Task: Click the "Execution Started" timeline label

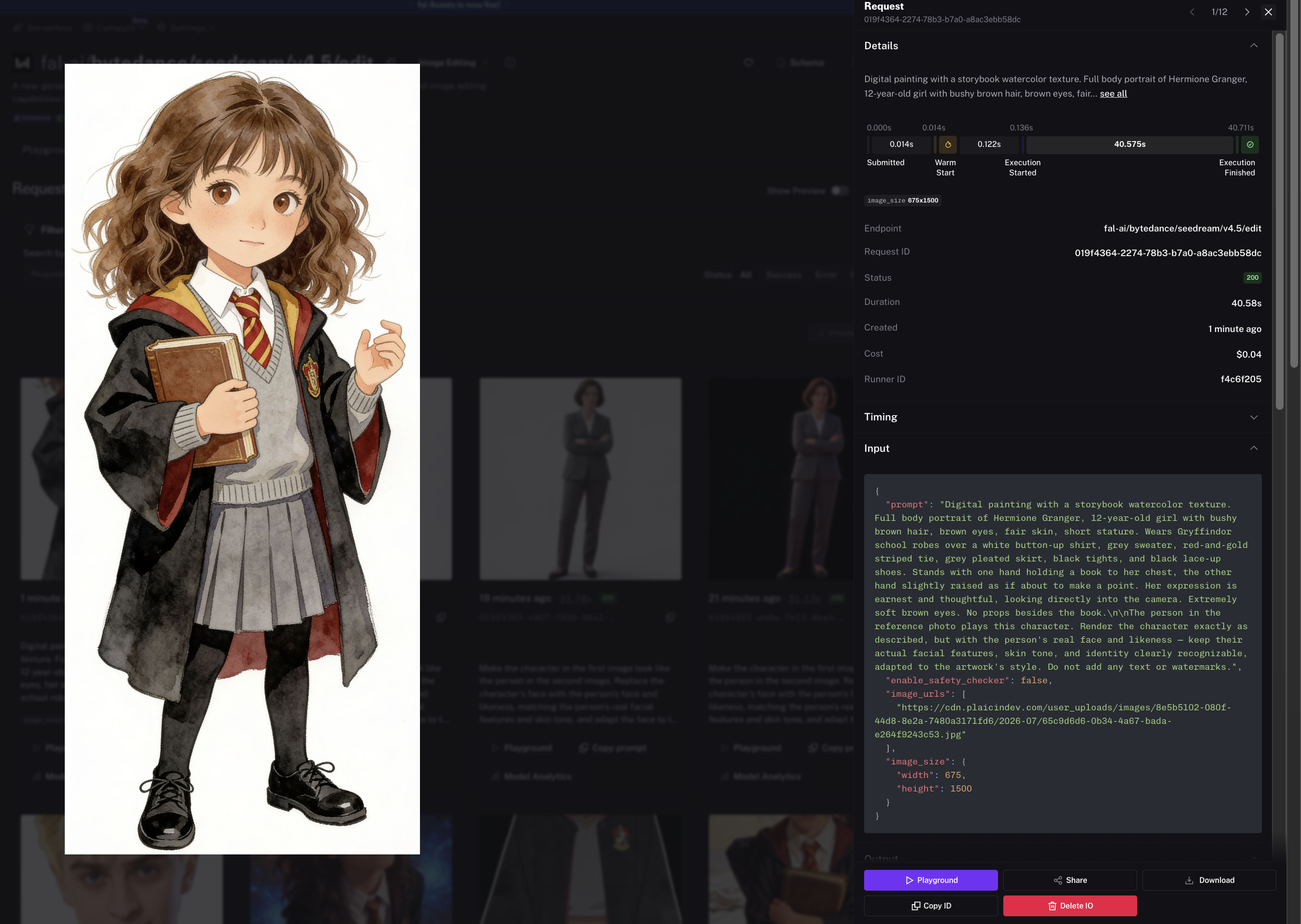Action: point(1022,168)
